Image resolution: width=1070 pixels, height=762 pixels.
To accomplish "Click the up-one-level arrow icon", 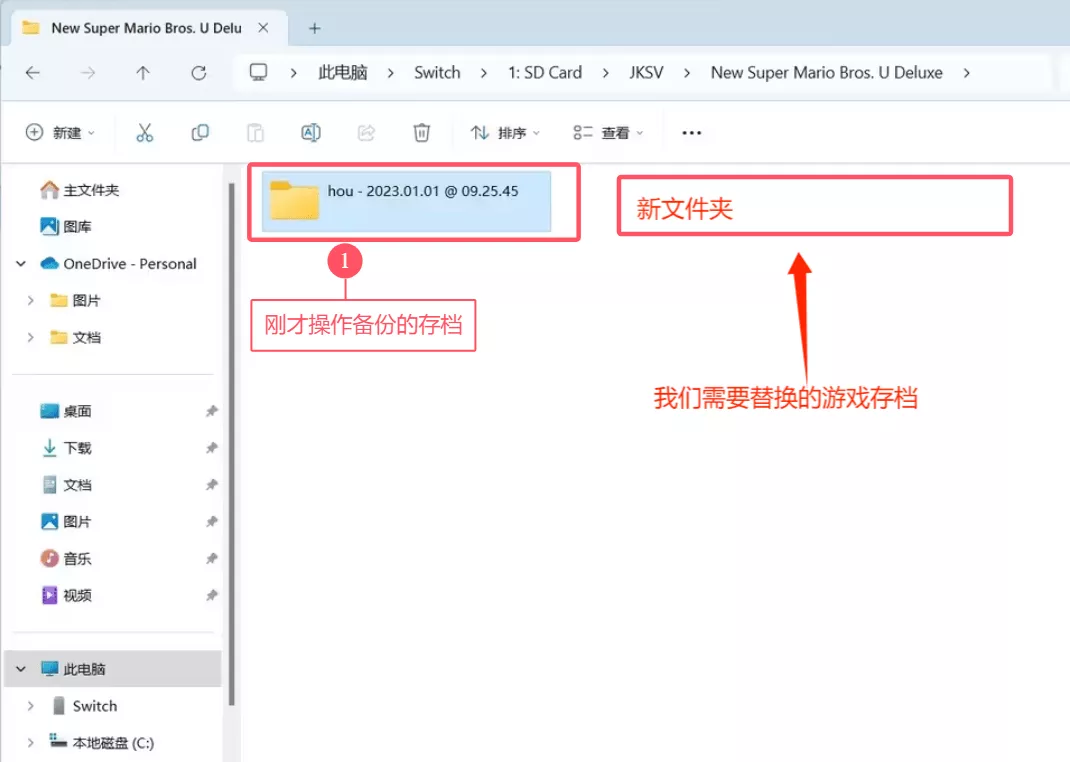I will (143, 72).
